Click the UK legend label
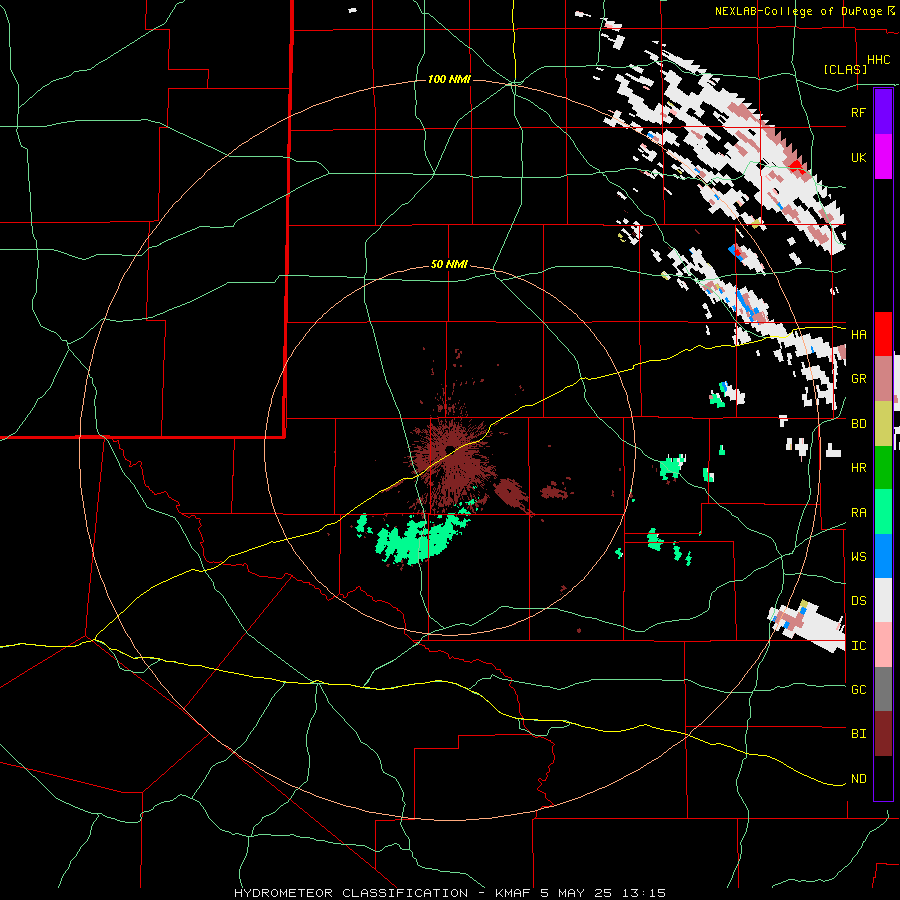 pos(858,157)
